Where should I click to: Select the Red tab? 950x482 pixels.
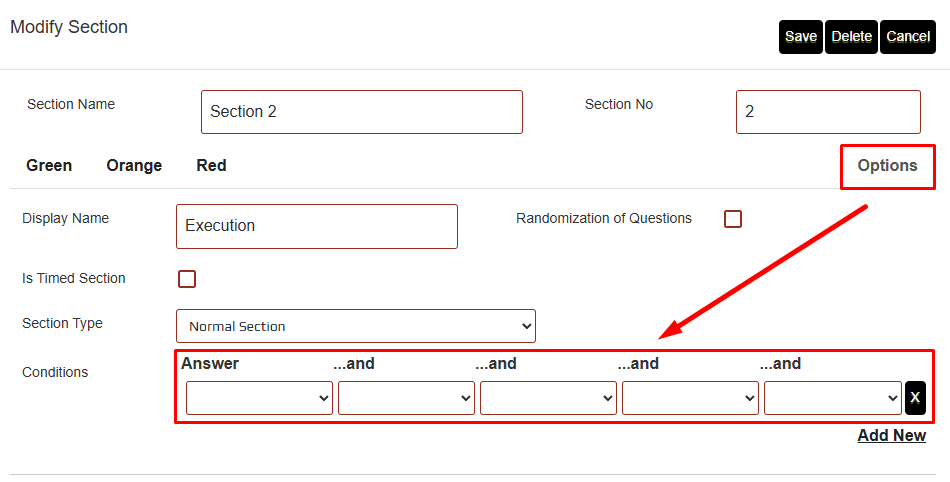[211, 166]
